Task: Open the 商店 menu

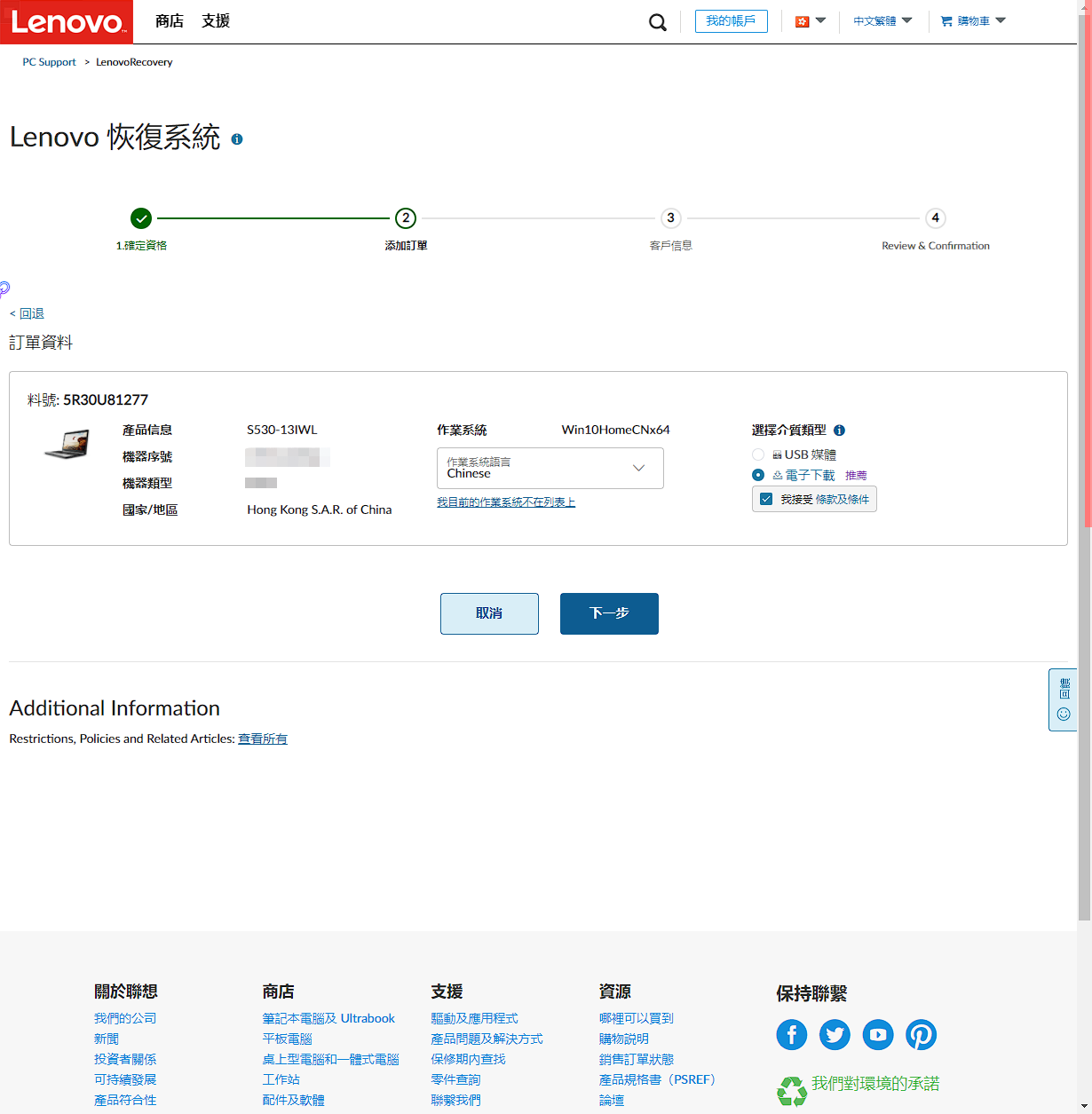Action: click(x=170, y=21)
